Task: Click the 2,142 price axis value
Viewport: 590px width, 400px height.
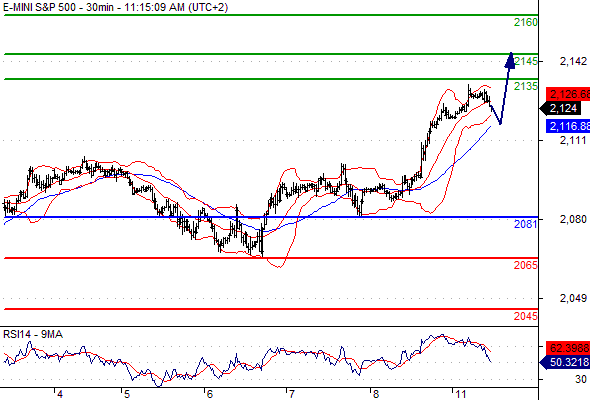Action: point(573,61)
